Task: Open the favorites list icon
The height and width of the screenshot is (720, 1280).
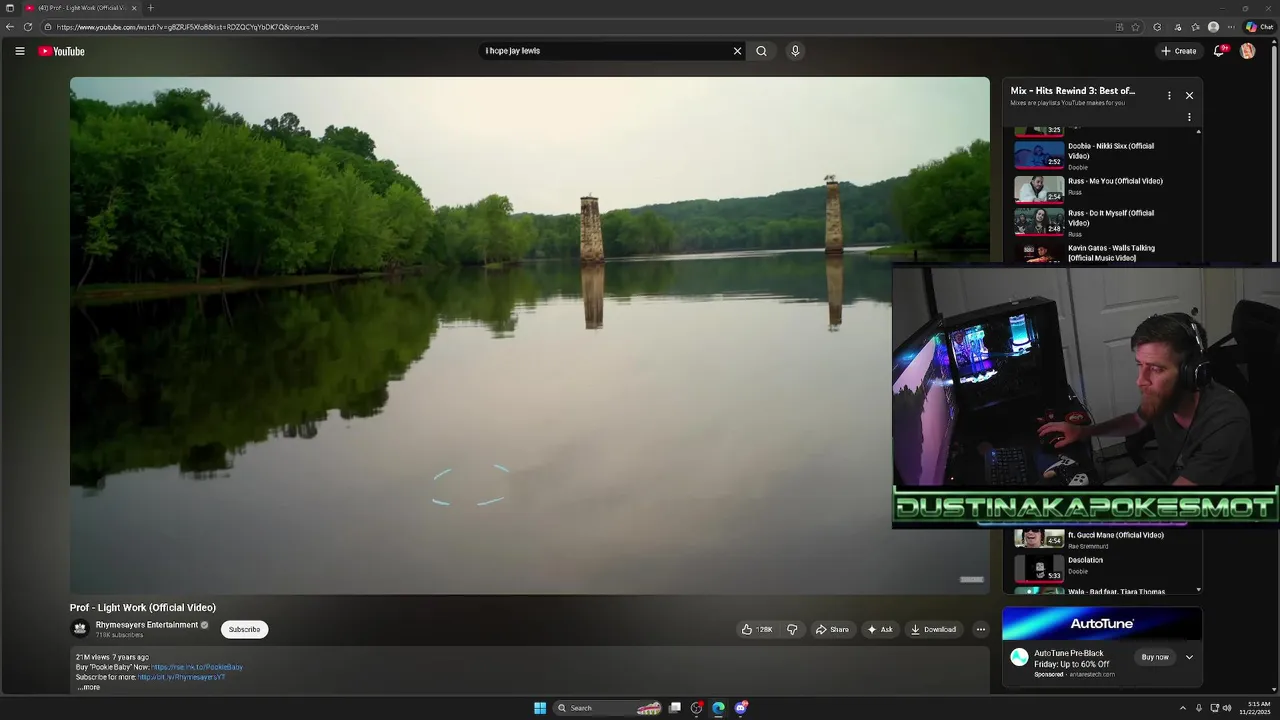Action: click(x=1195, y=27)
